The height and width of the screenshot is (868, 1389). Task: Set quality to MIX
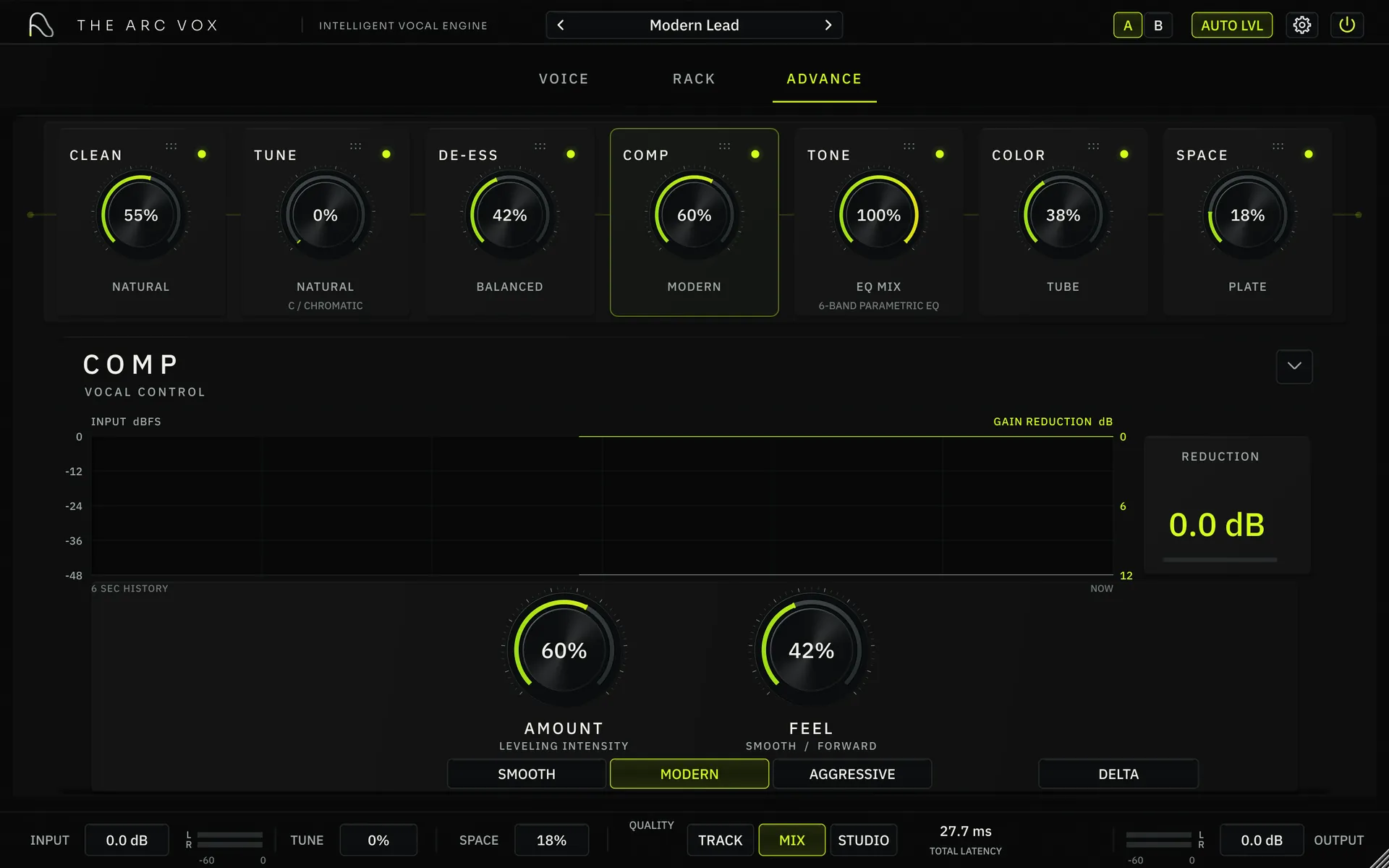792,840
